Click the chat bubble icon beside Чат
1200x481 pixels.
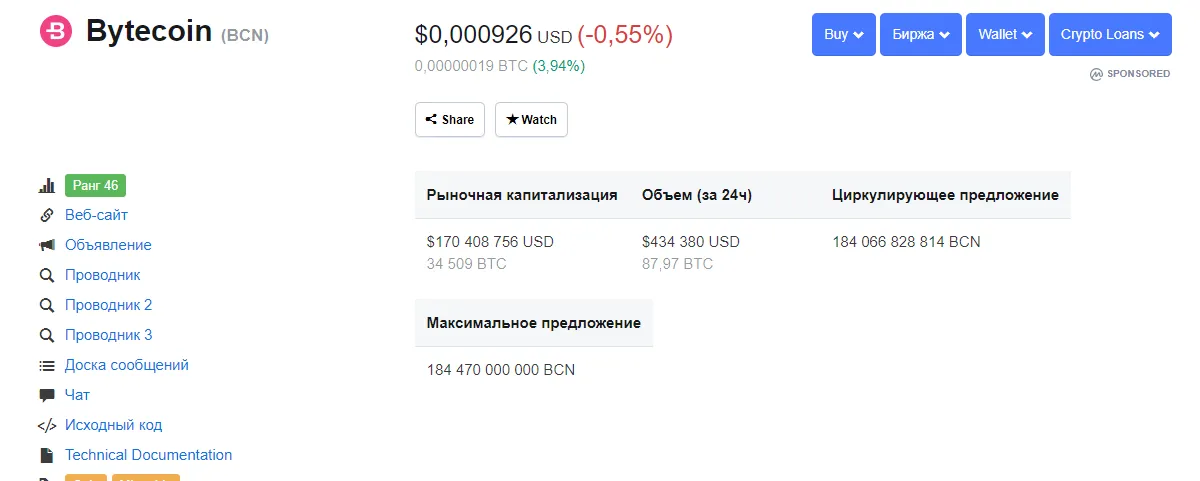coord(46,395)
